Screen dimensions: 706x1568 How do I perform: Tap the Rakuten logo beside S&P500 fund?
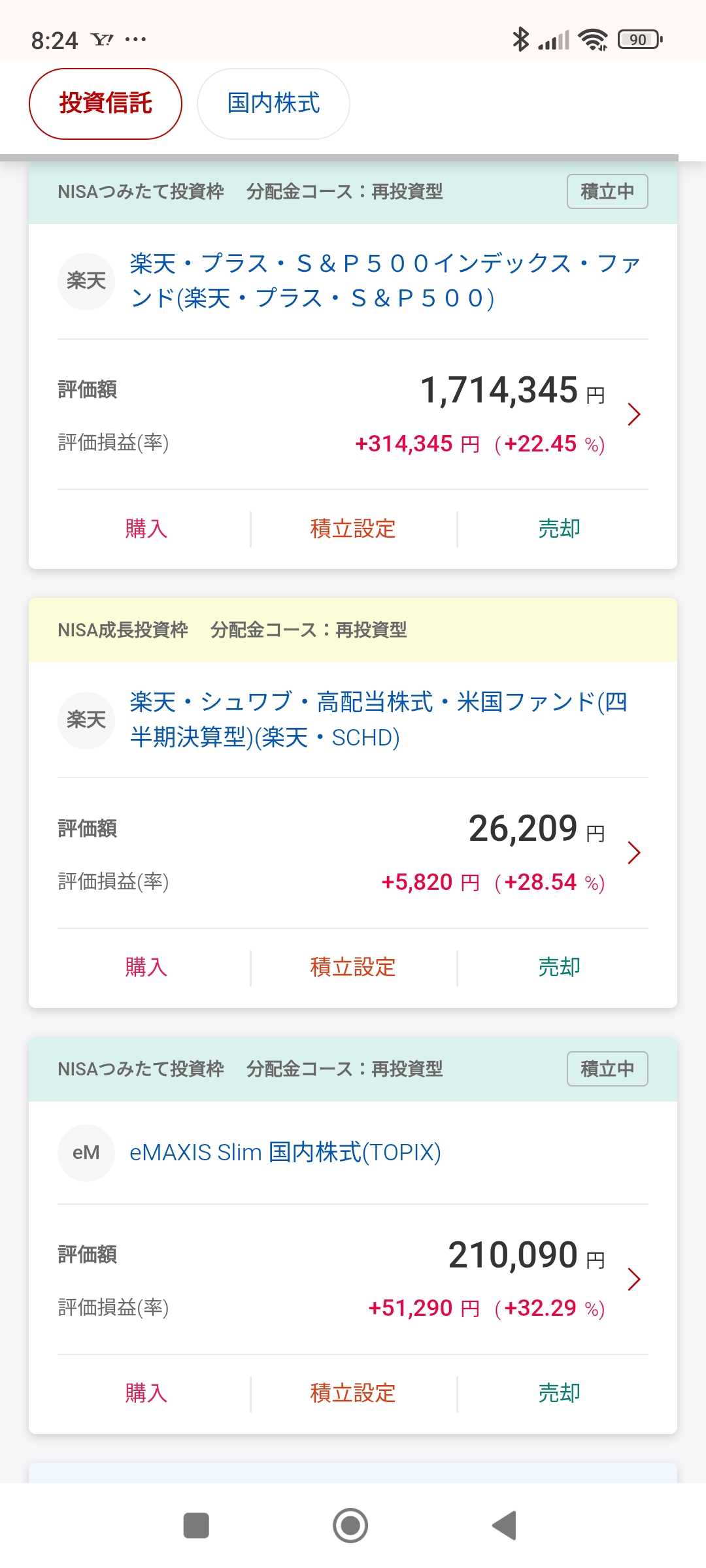pos(86,281)
